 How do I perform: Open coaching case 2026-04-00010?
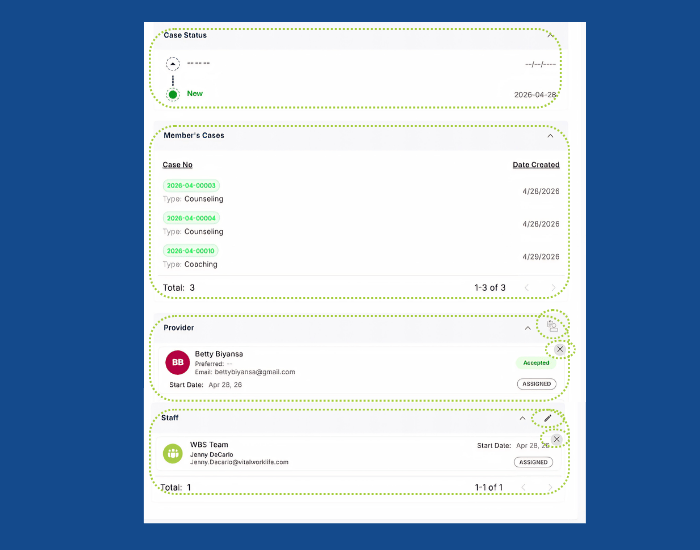[x=191, y=250]
